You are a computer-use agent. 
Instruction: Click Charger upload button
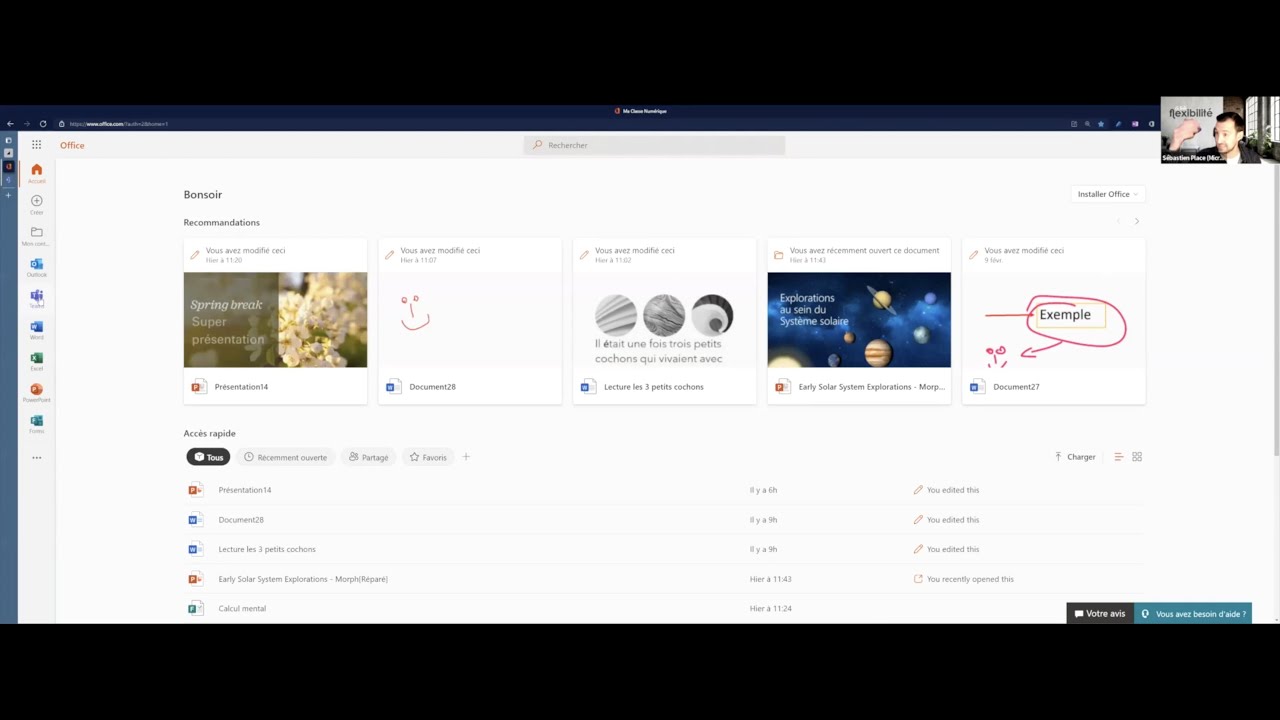[1075, 457]
